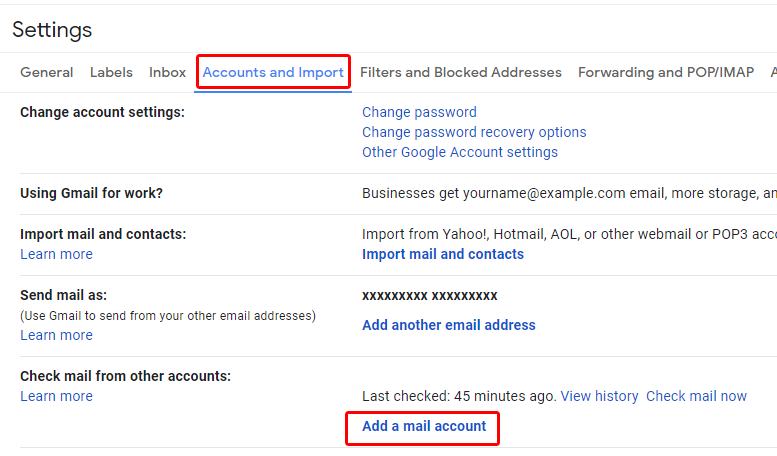Click the xxxxxxxxx xxxxxxxxx send-as name

point(430,296)
